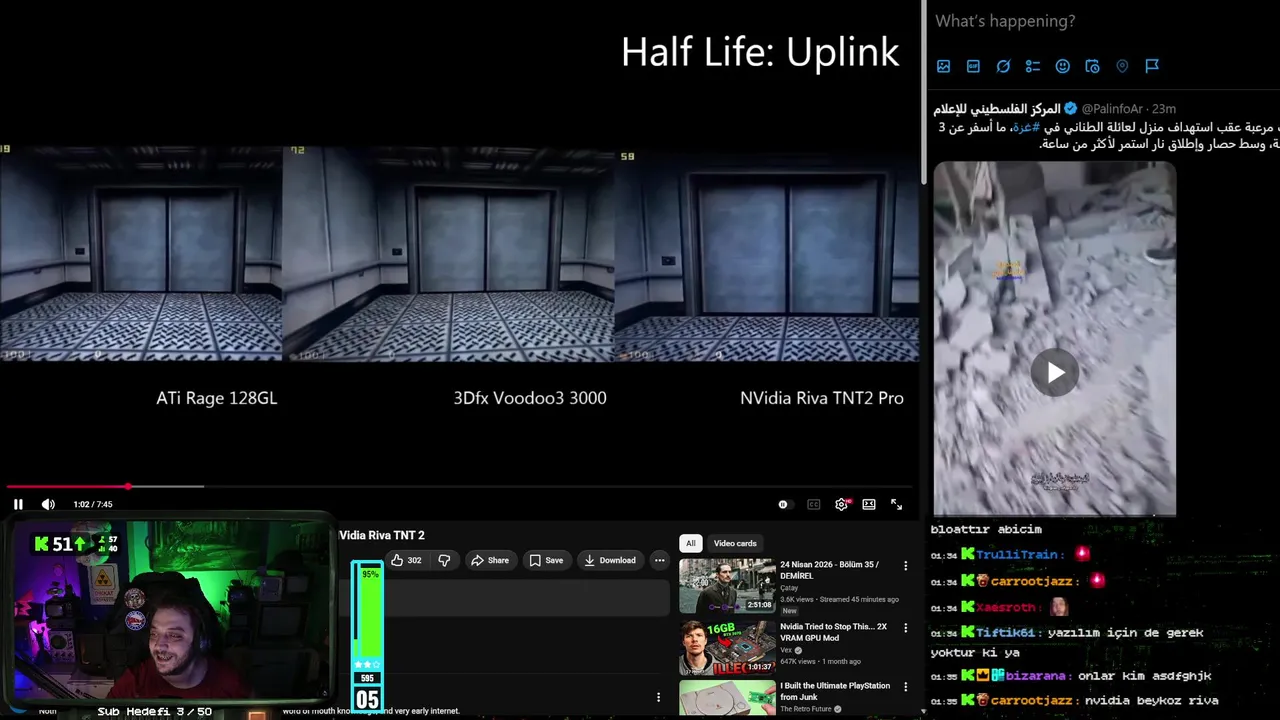Open video settings gear icon

click(x=841, y=504)
